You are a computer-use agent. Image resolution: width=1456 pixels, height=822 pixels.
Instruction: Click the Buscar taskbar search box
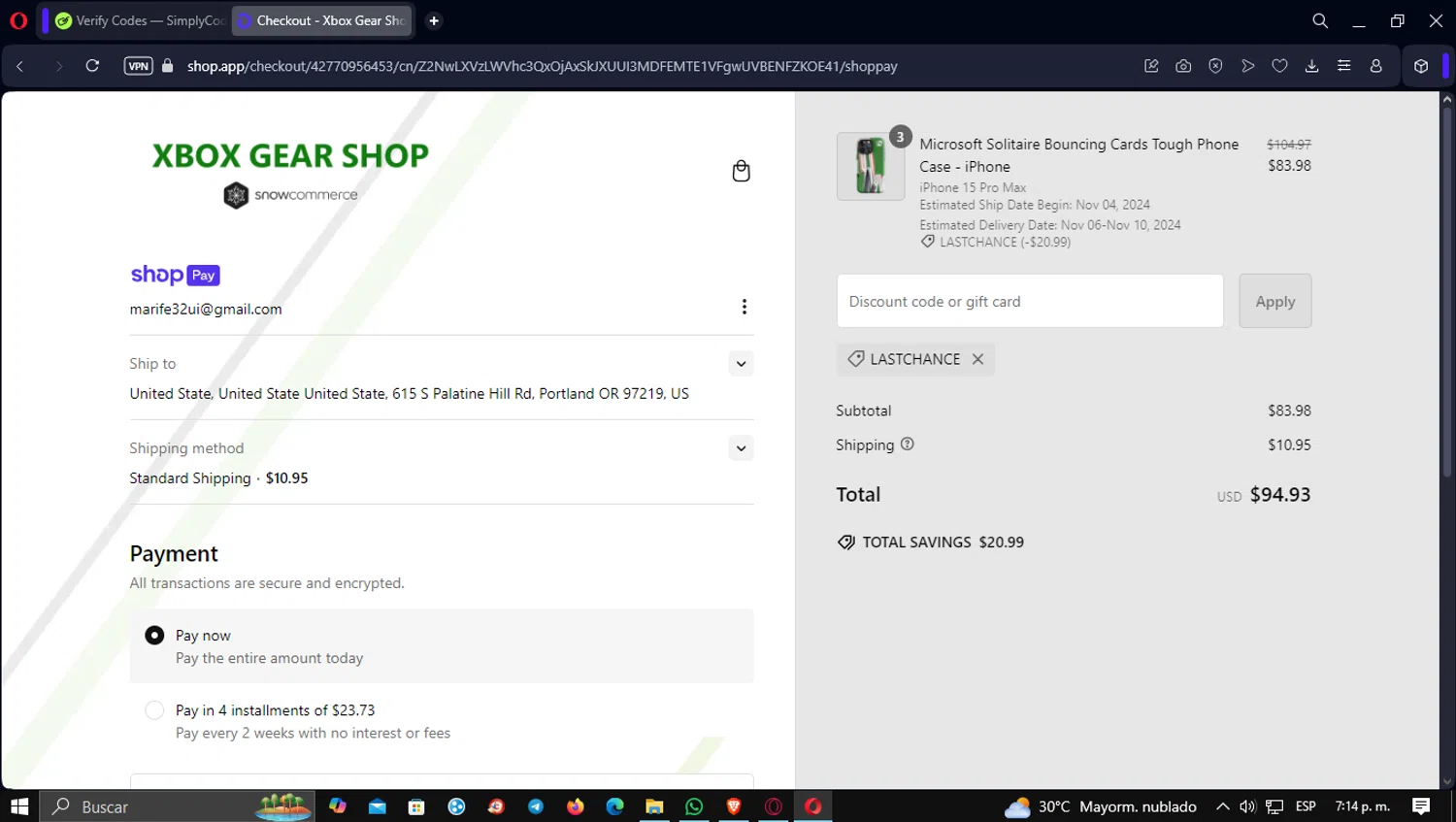pos(178,806)
